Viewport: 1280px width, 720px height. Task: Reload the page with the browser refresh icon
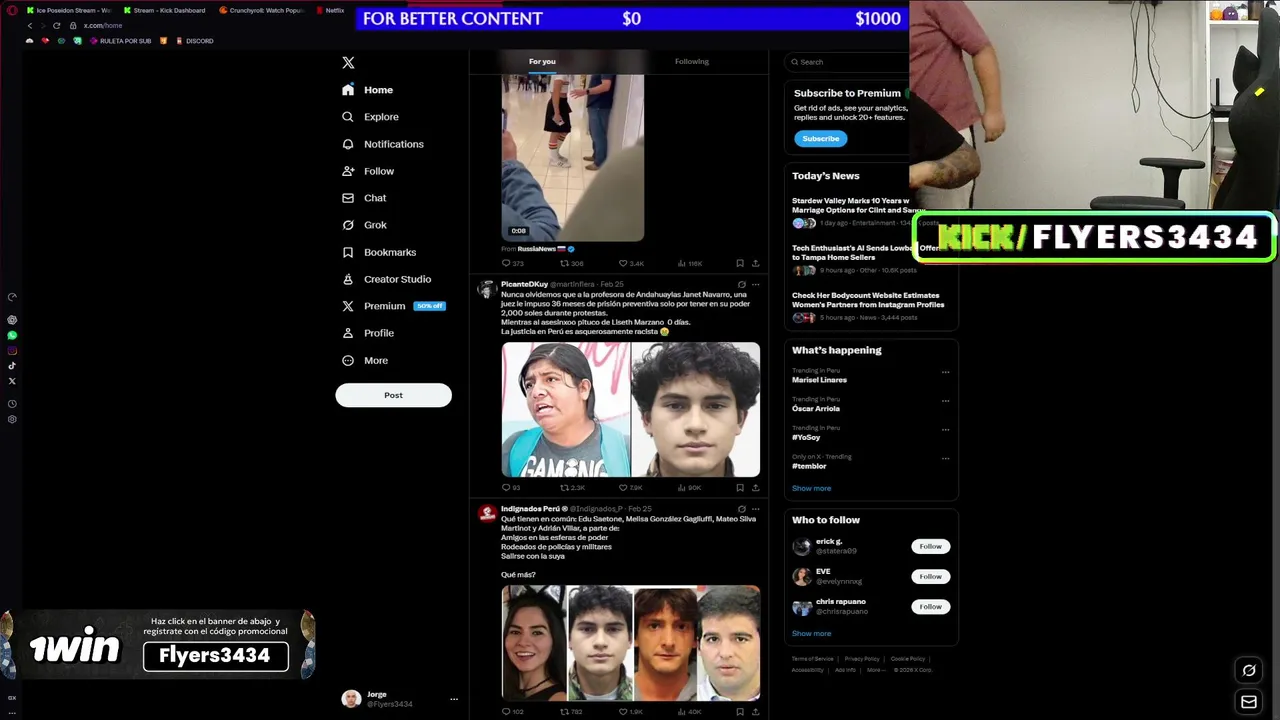tap(56, 26)
